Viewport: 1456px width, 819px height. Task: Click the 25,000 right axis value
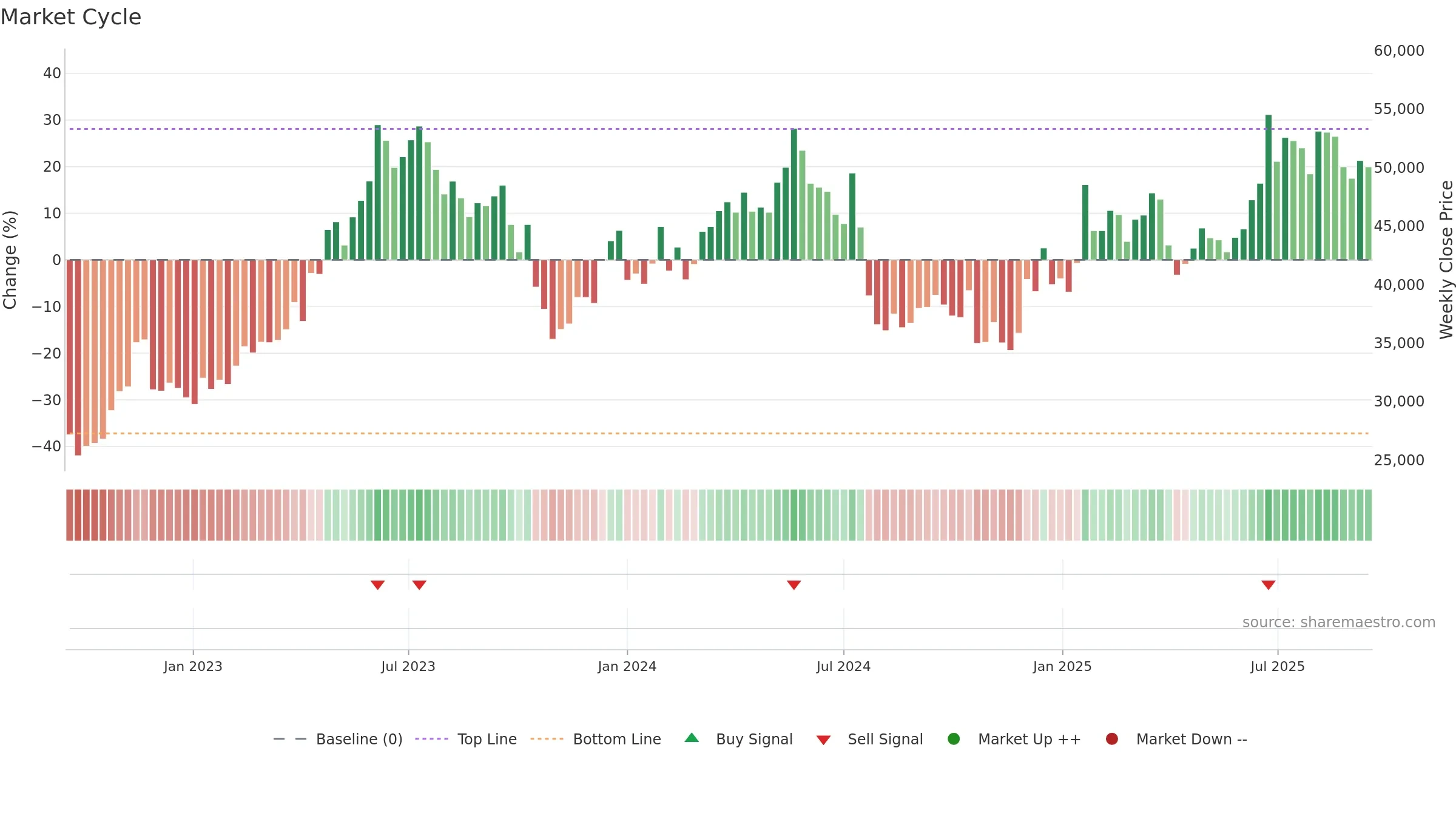1399,460
